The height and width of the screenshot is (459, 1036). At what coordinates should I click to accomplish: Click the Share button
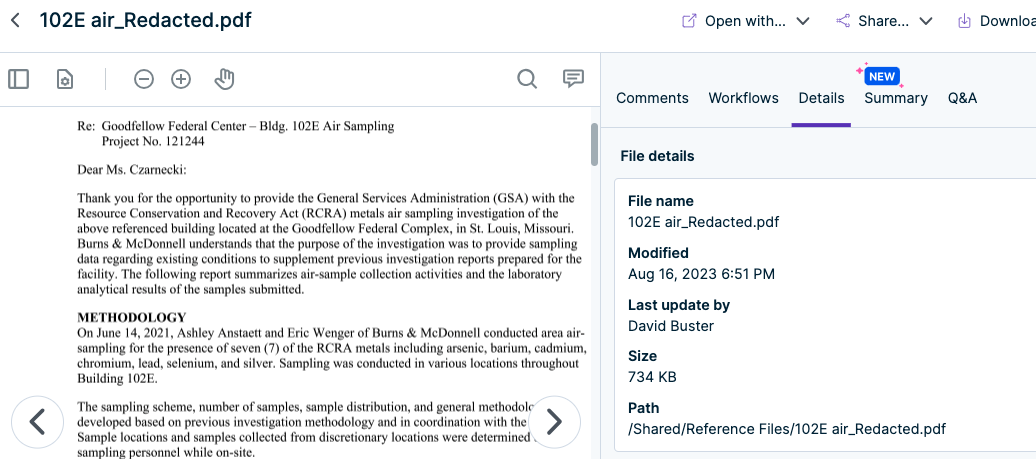[x=872, y=21]
